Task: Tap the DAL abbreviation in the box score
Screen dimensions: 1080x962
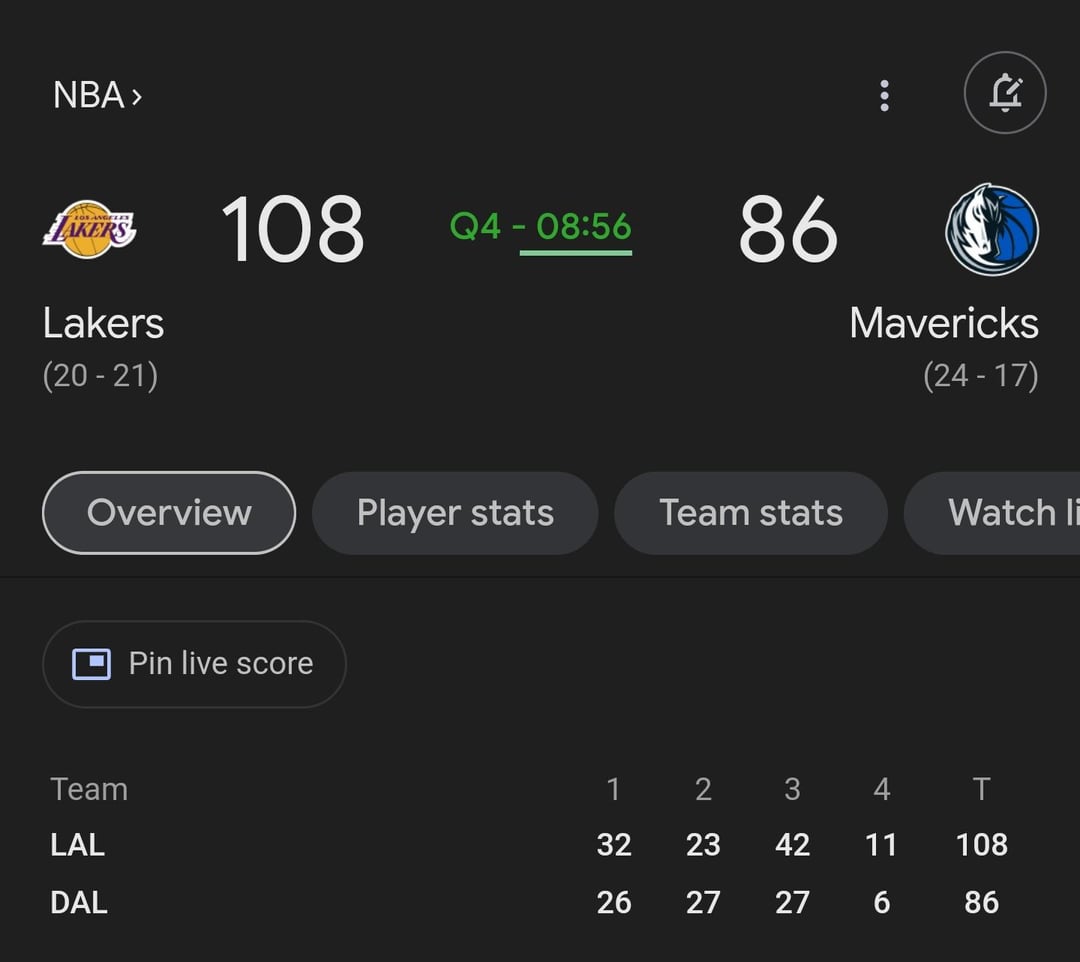Action: [x=77, y=901]
